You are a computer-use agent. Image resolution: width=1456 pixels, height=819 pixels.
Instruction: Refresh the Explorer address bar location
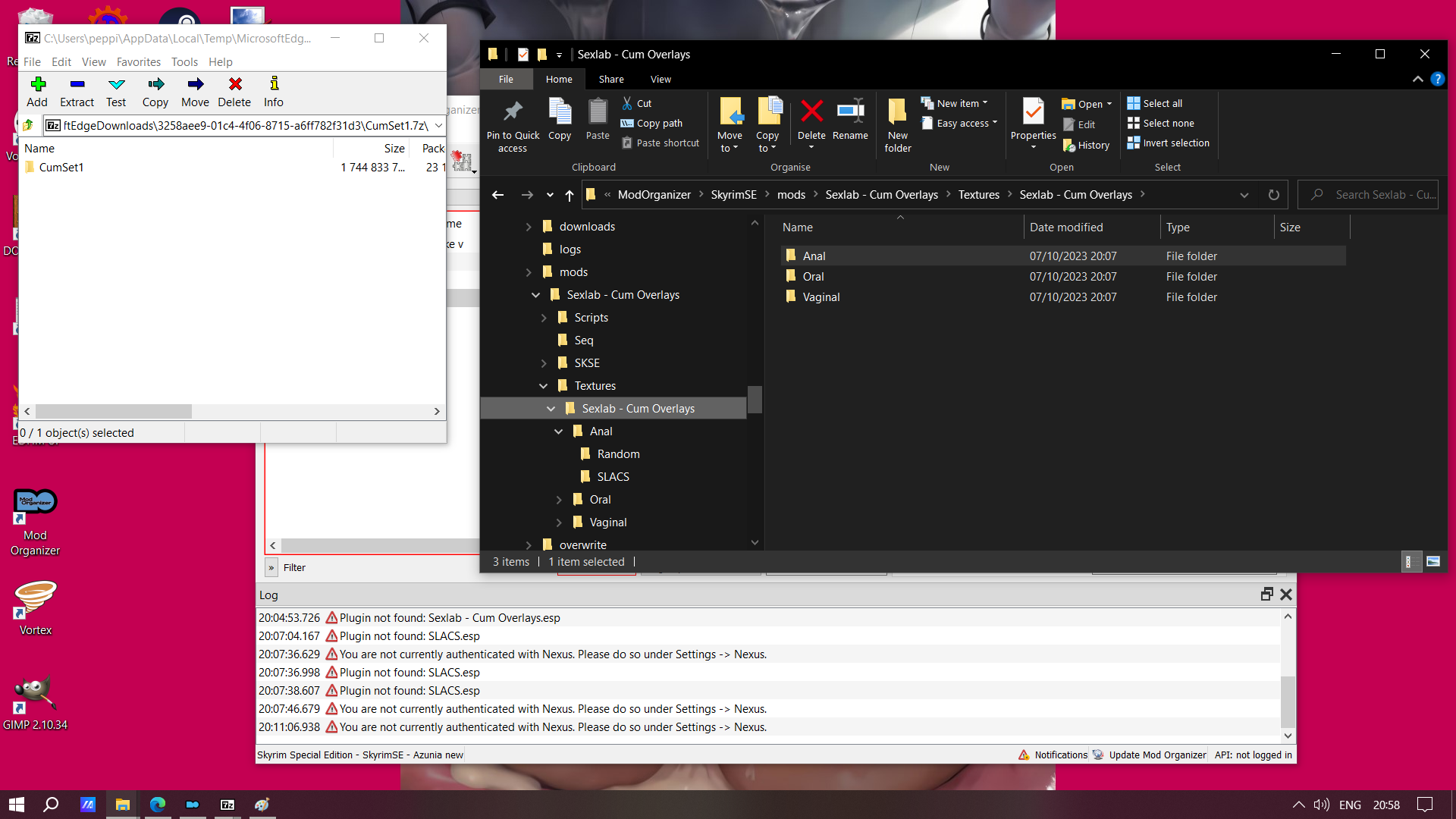click(1274, 195)
